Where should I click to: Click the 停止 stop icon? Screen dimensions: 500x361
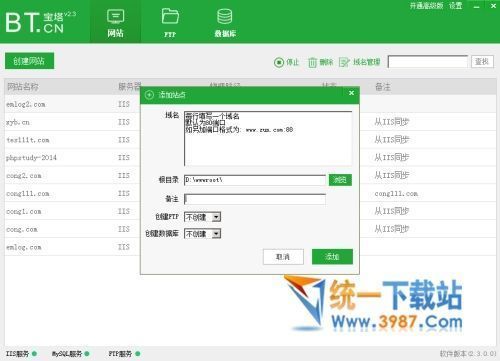[279, 62]
